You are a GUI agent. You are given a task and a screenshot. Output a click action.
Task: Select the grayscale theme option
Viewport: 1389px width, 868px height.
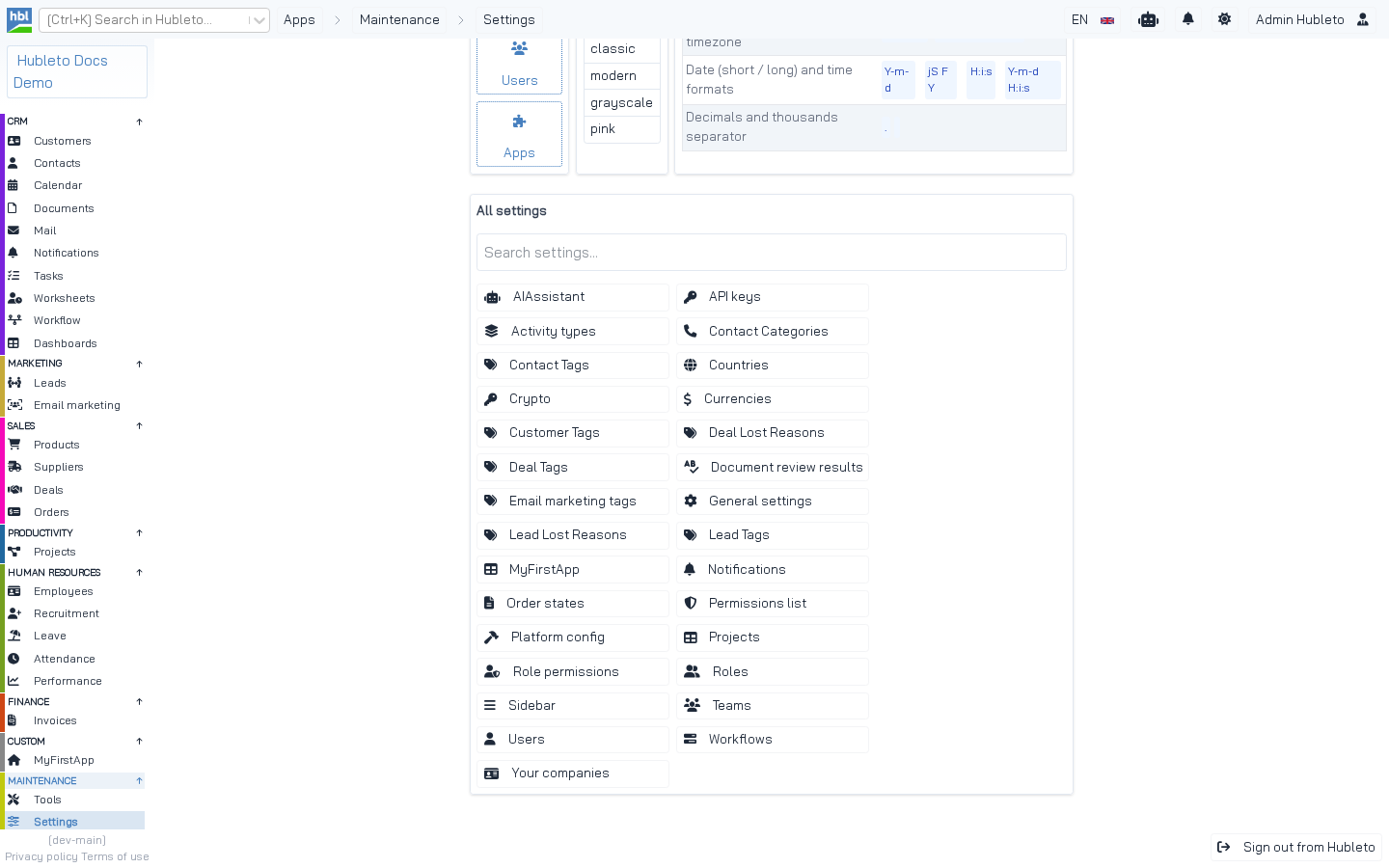tap(622, 103)
